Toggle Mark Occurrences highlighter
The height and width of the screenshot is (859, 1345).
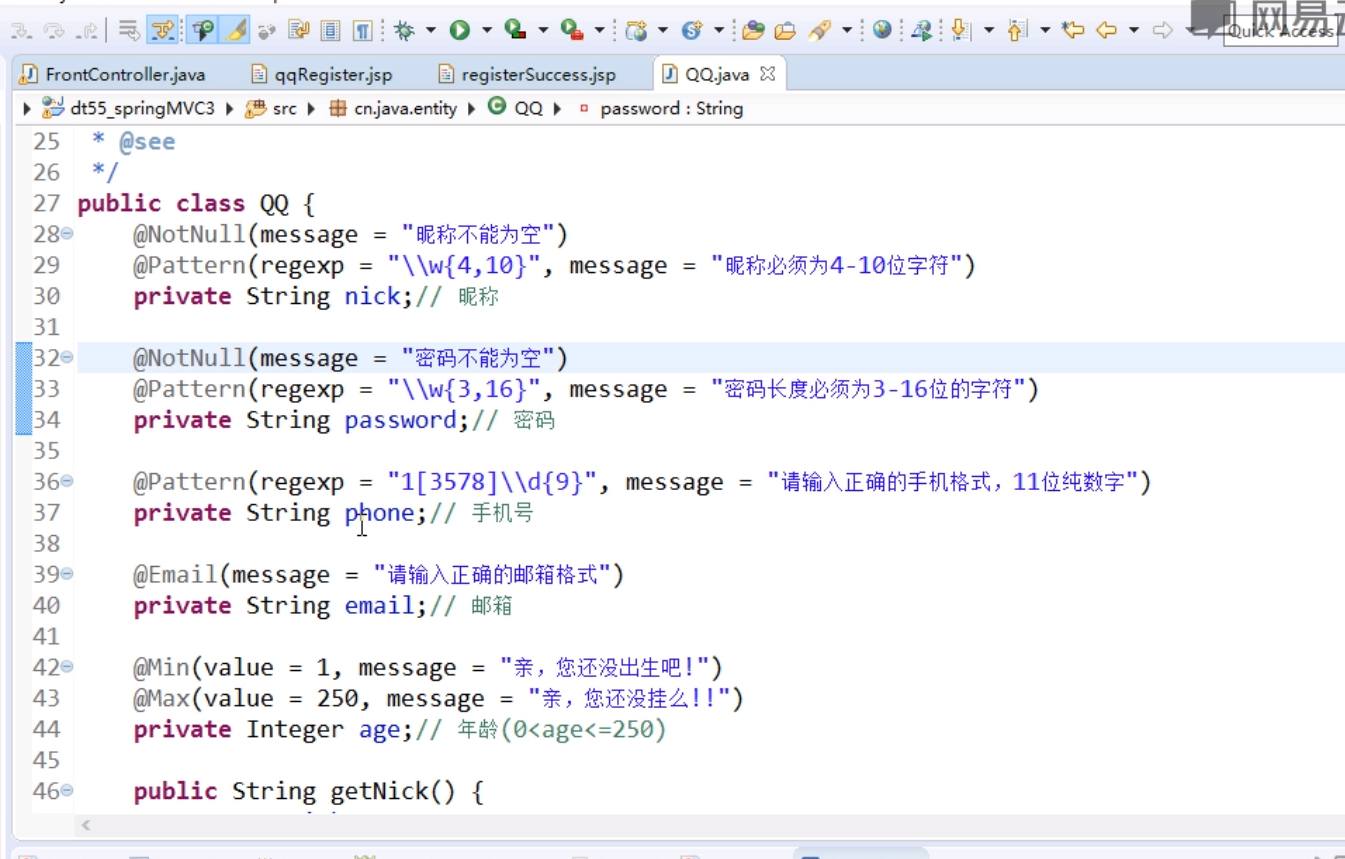point(236,31)
